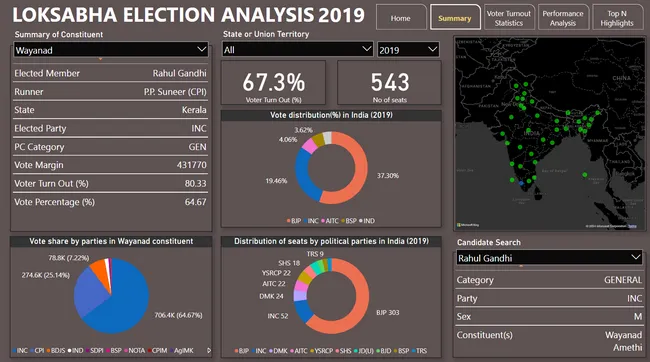Click the blue Wayanad marker on the map
The height and width of the screenshot is (362, 650).
(x=521, y=183)
